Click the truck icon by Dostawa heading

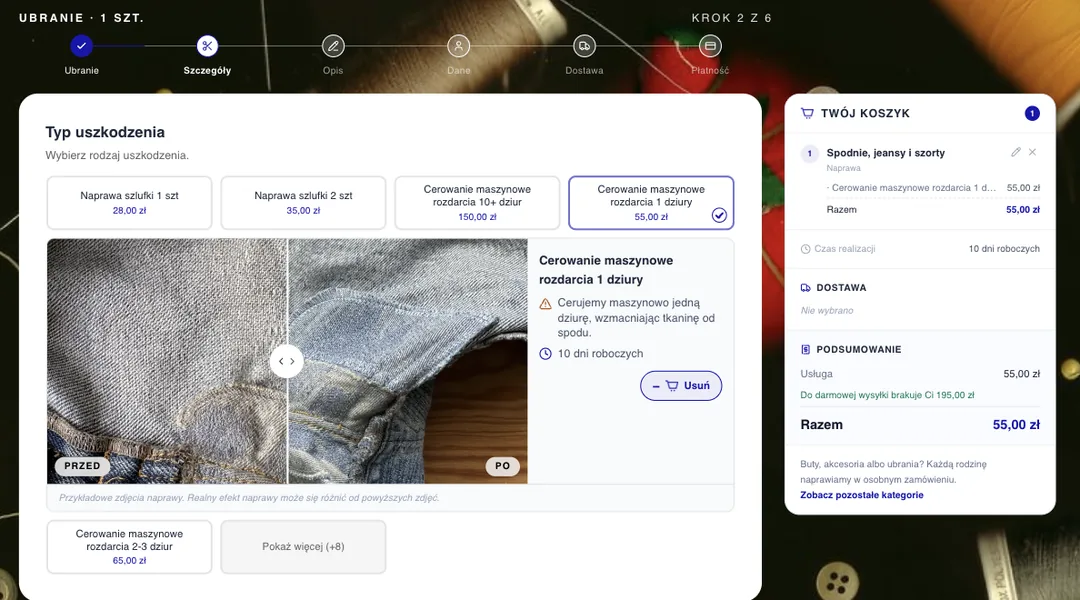click(806, 288)
